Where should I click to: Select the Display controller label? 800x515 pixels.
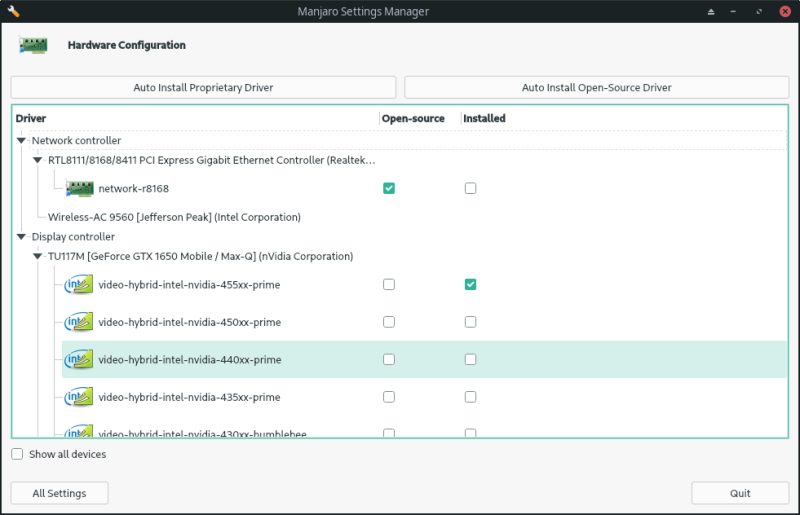pos(73,236)
